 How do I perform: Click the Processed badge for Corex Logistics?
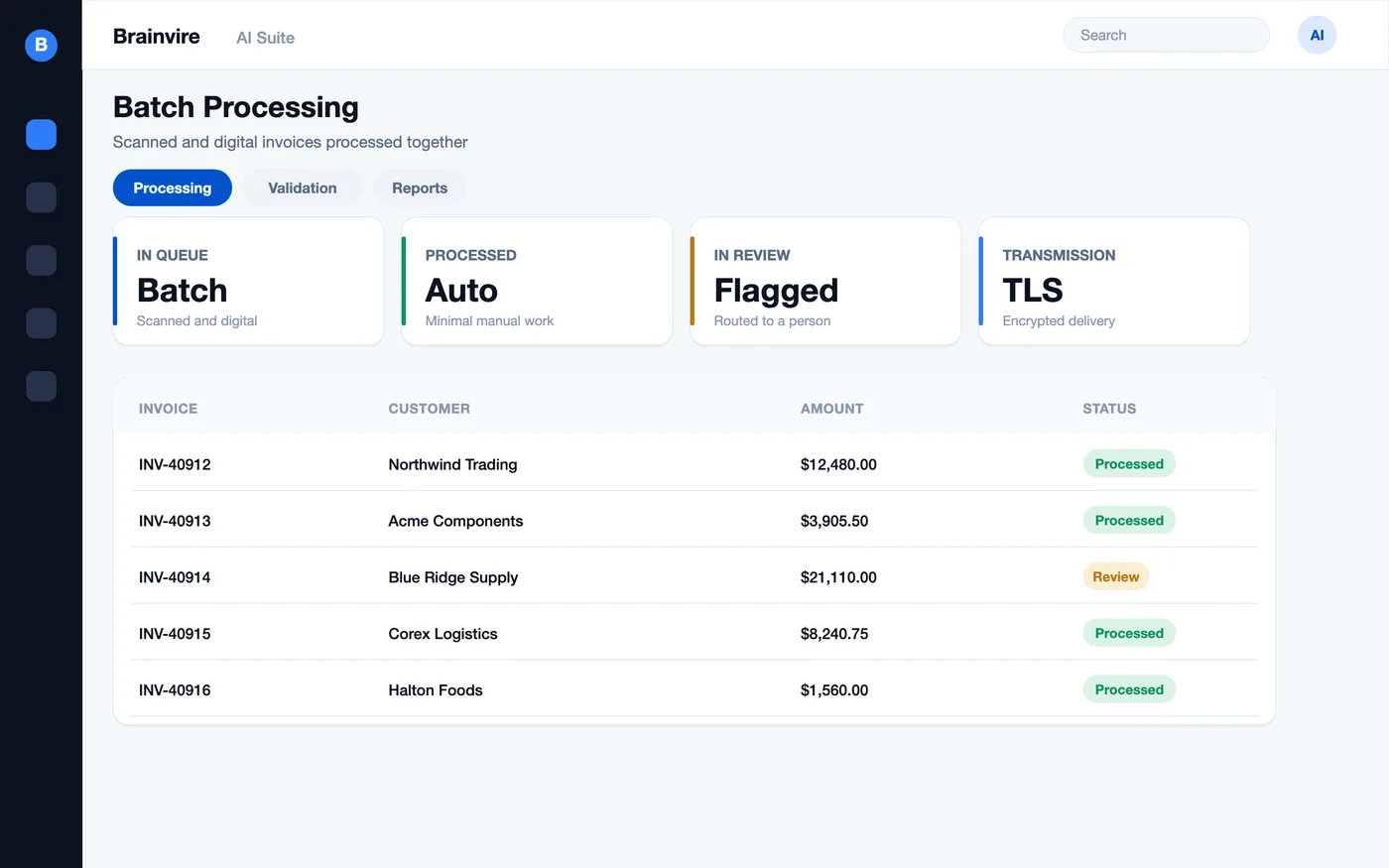(x=1129, y=633)
